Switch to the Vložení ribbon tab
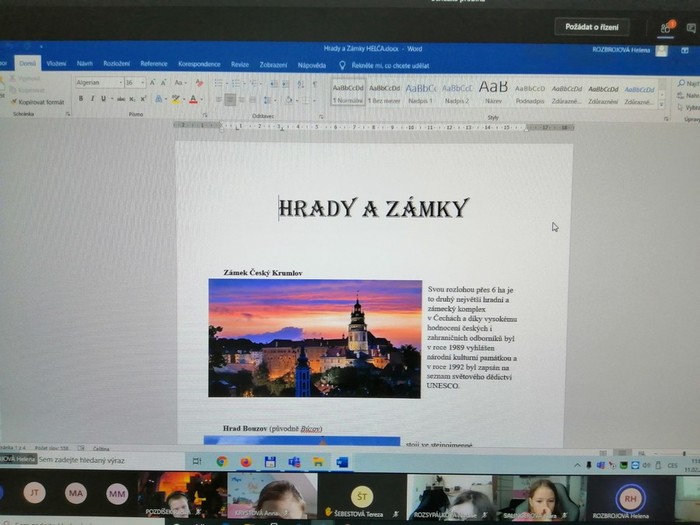700x525 pixels. tap(56, 64)
